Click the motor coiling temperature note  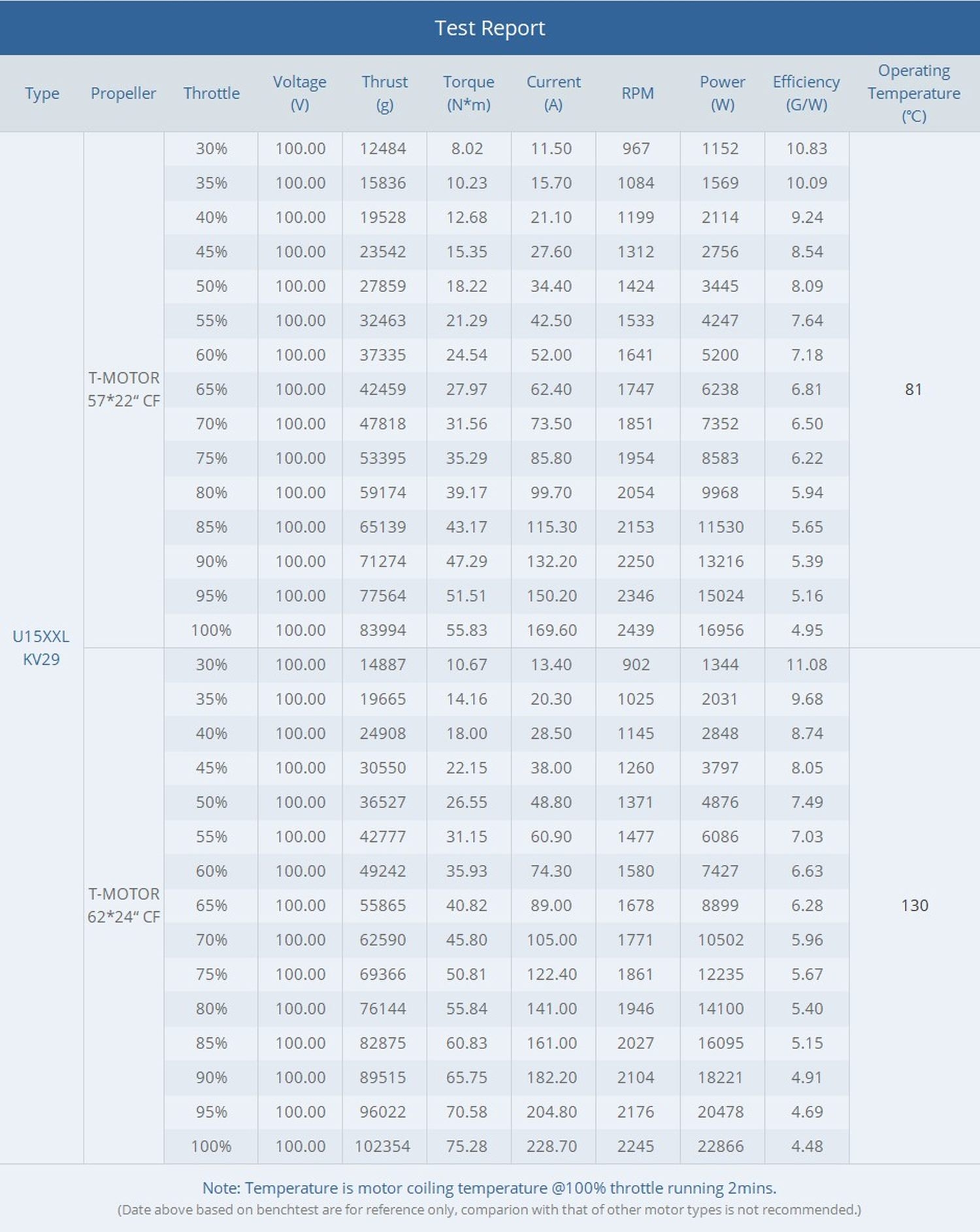(489, 1188)
